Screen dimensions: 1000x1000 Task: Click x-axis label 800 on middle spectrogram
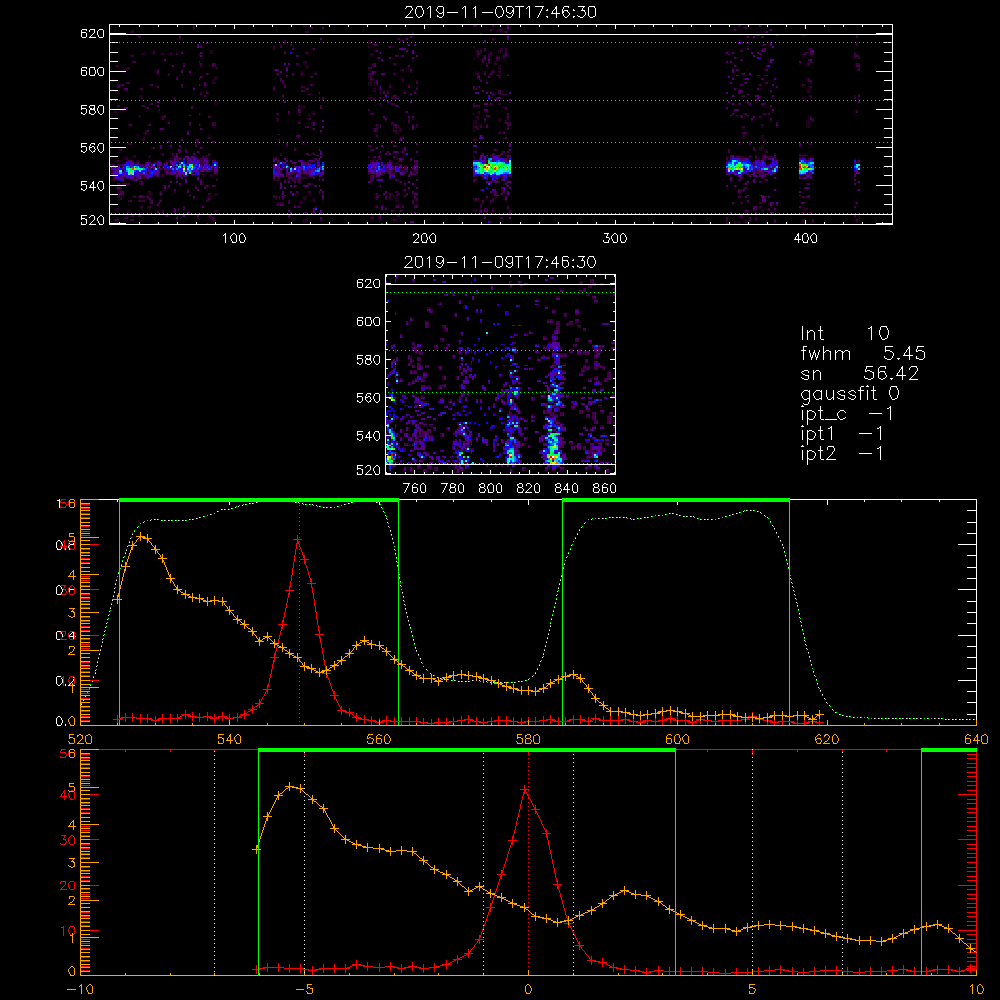490,489
